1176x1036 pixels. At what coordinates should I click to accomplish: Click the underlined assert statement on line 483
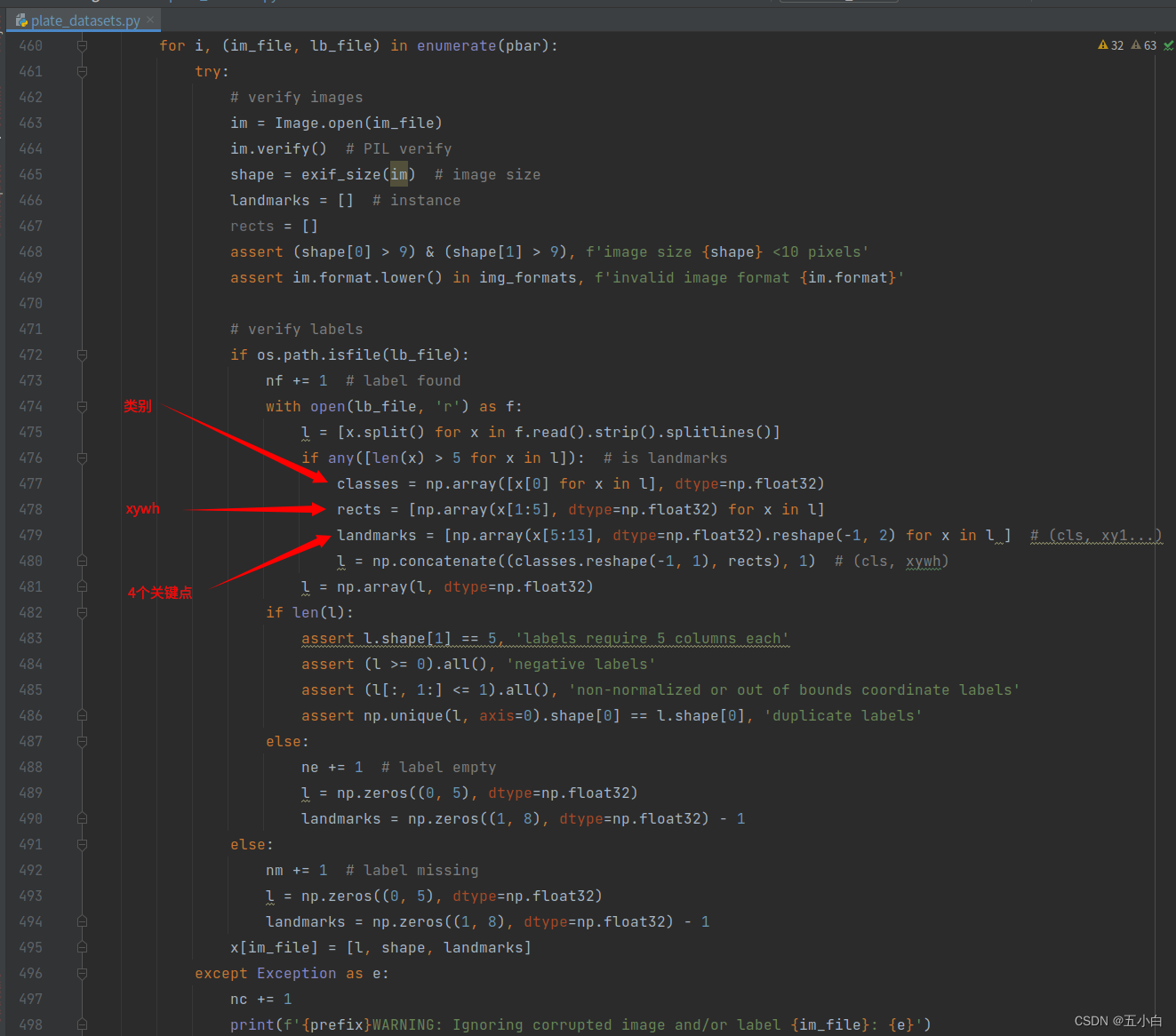[x=328, y=639]
